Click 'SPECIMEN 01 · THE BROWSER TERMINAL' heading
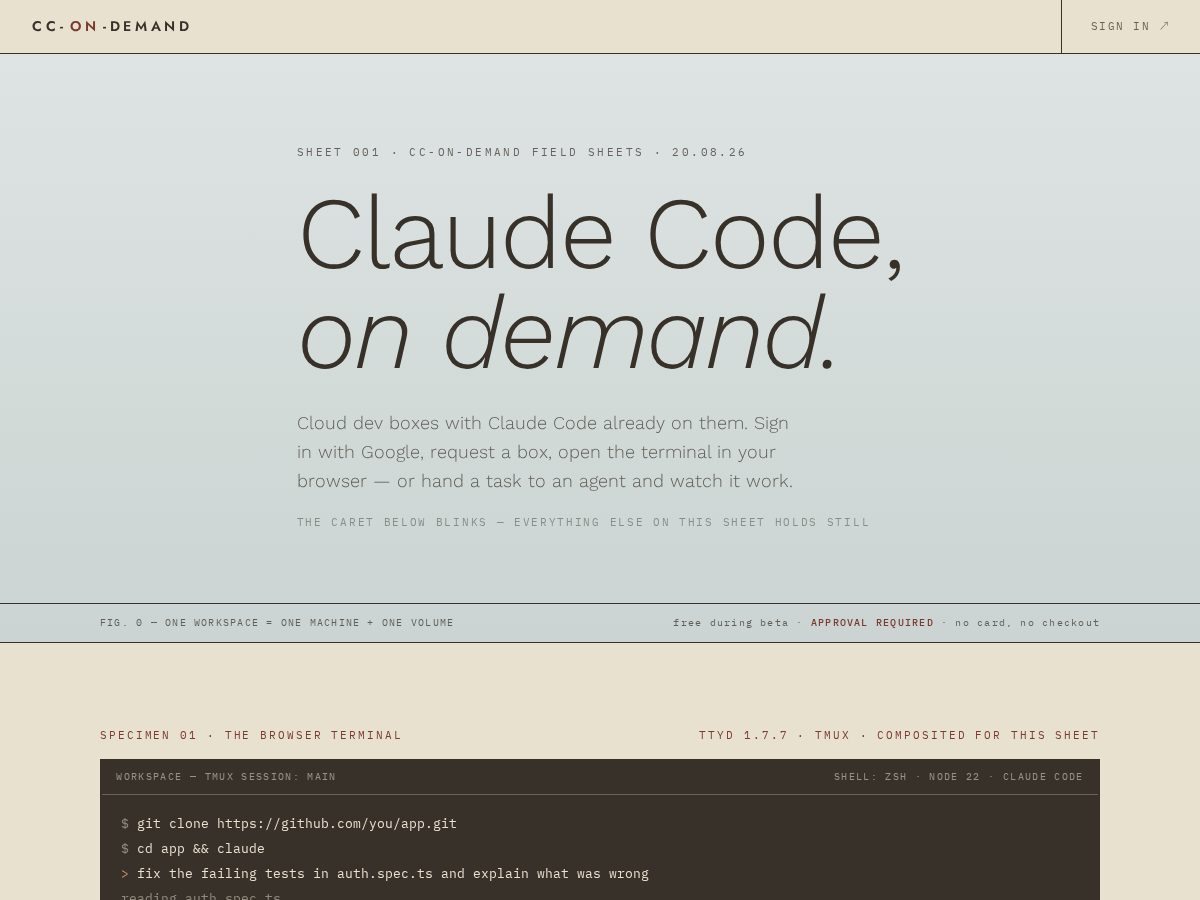 pyautogui.click(x=251, y=735)
